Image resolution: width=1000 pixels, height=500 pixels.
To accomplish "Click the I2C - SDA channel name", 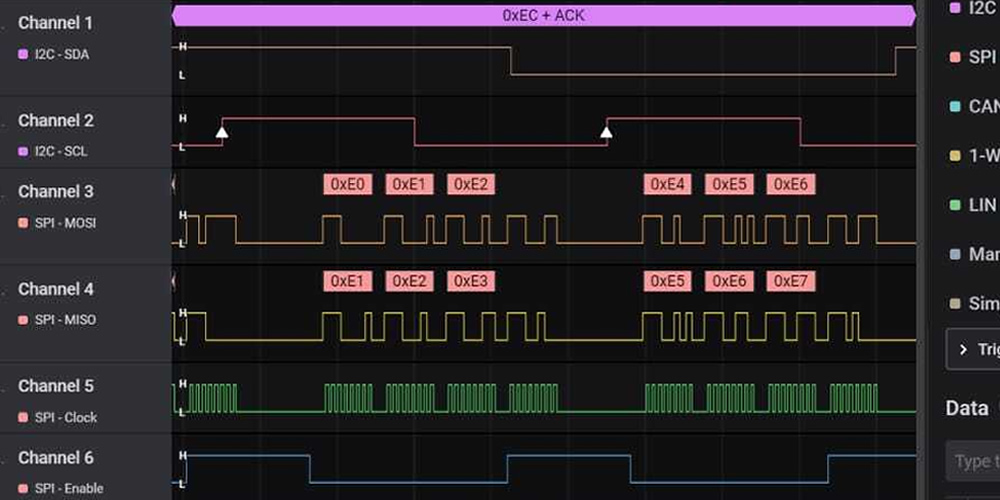I will (62, 55).
